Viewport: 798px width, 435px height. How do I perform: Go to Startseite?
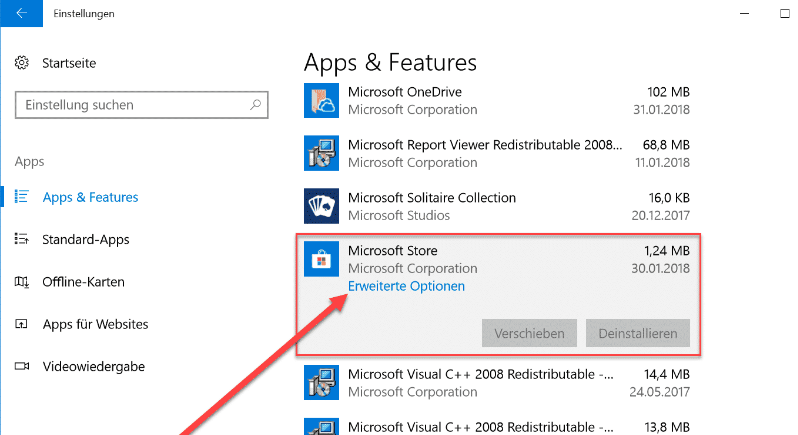(69, 63)
